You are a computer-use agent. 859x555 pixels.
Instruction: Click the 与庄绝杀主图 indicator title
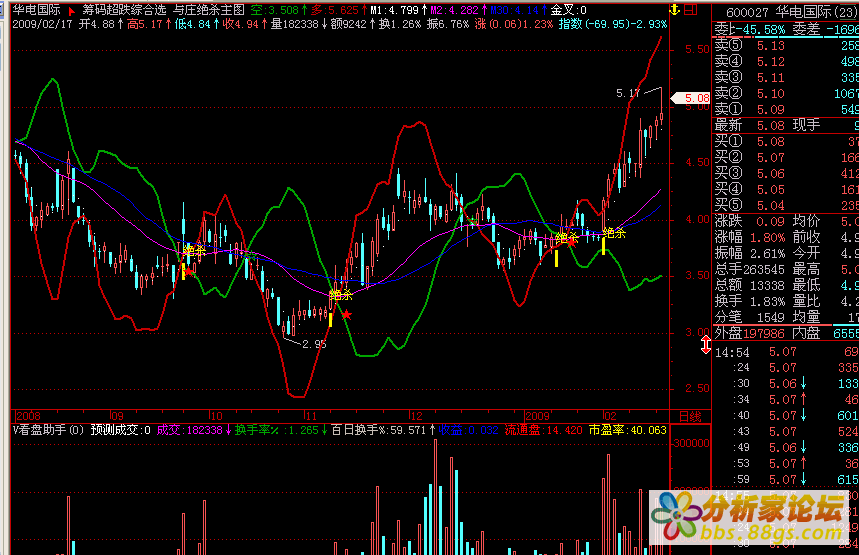[x=209, y=10]
